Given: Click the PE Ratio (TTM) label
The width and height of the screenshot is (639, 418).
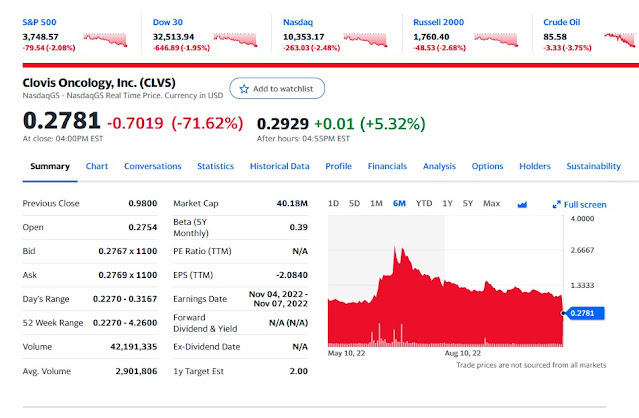Looking at the screenshot, I should point(202,251).
